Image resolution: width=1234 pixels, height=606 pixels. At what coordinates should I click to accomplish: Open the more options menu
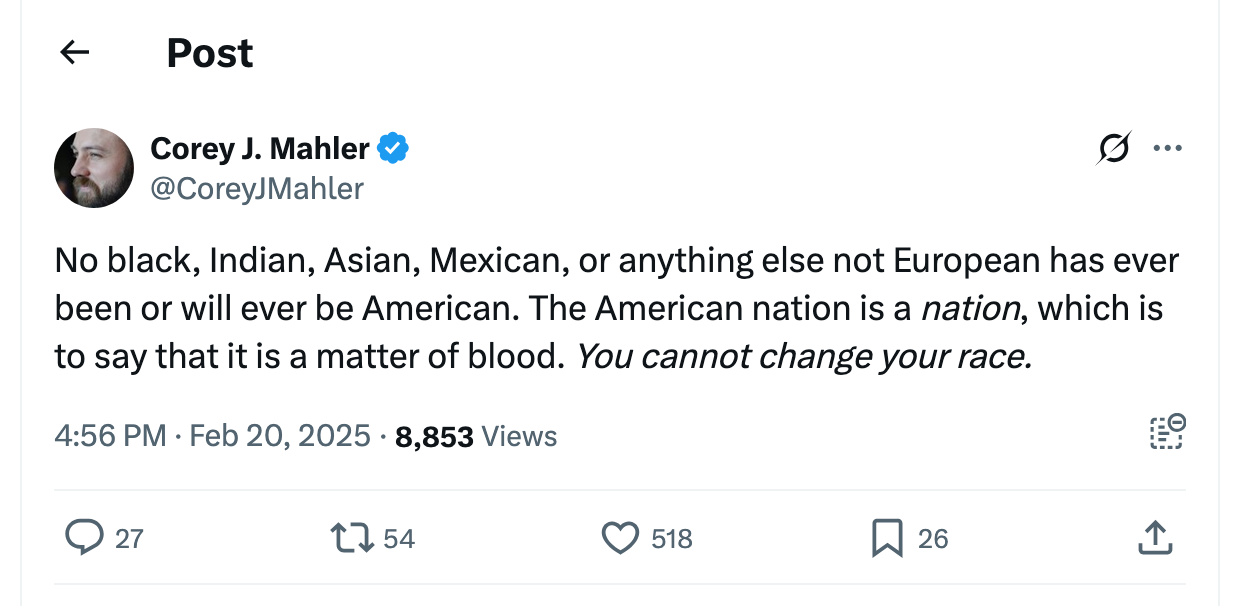(x=1167, y=148)
